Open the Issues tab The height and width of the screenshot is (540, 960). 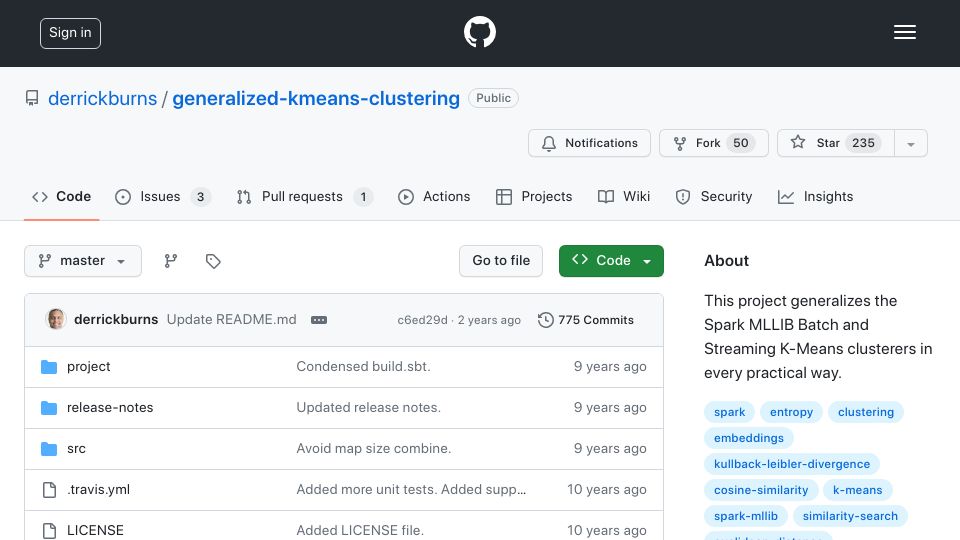point(162,197)
